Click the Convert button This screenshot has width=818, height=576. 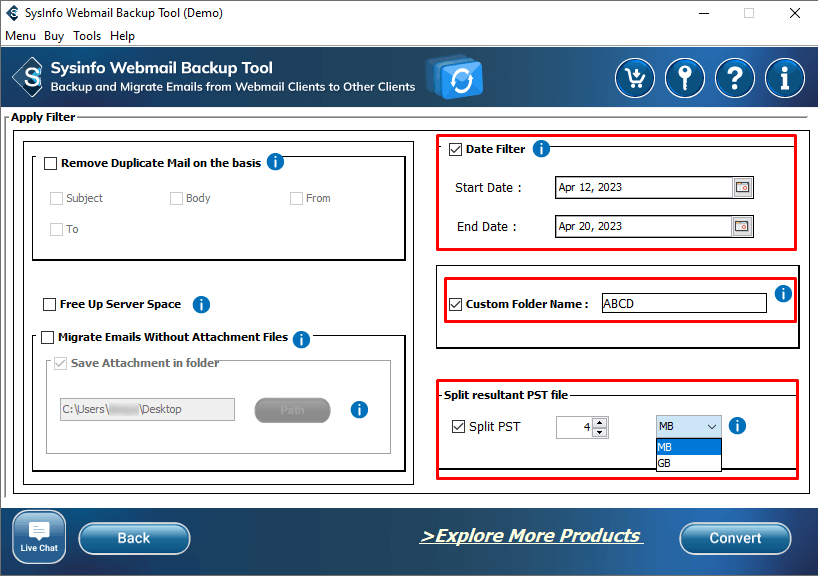735,538
